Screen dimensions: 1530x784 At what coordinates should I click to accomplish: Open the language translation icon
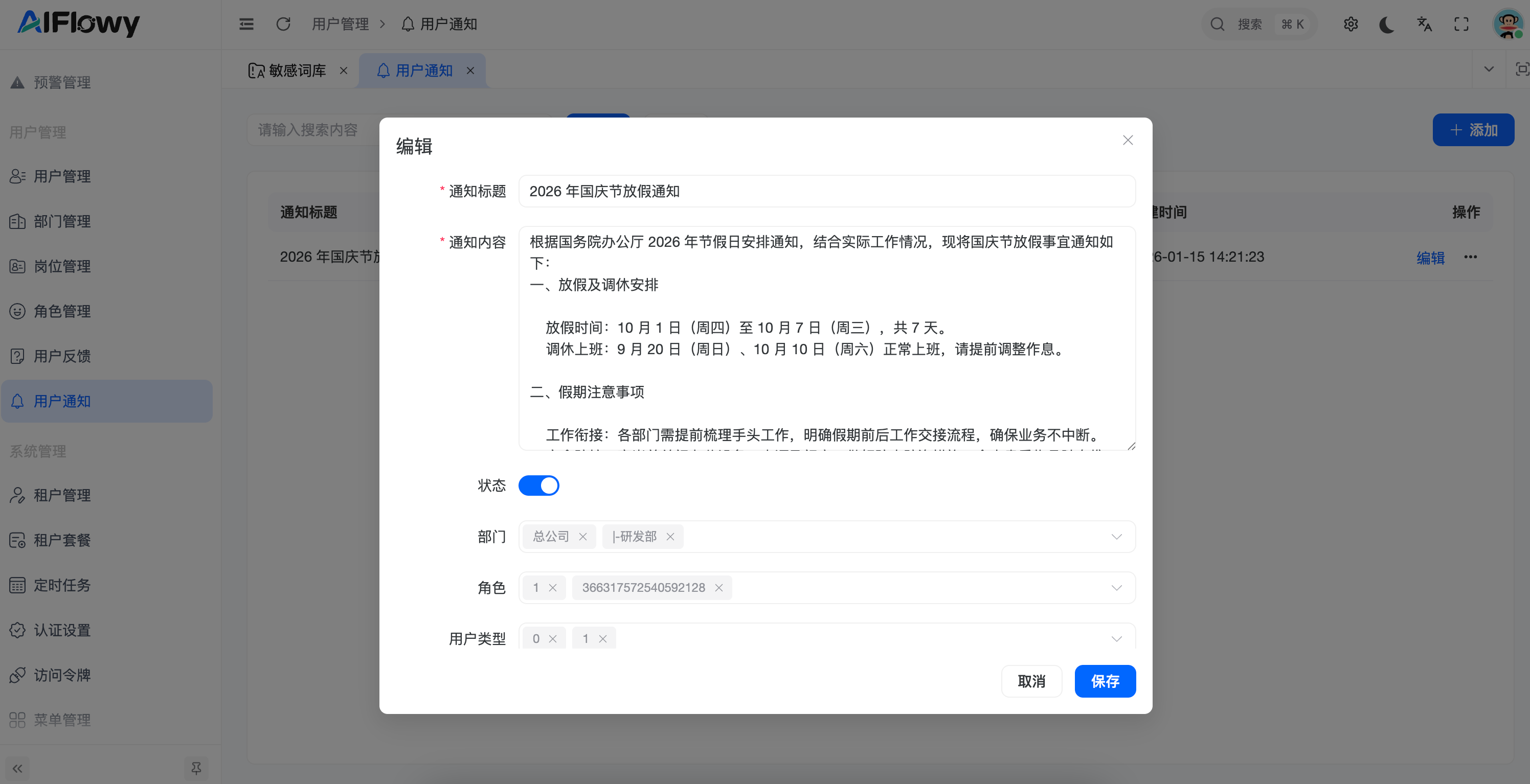tap(1424, 24)
